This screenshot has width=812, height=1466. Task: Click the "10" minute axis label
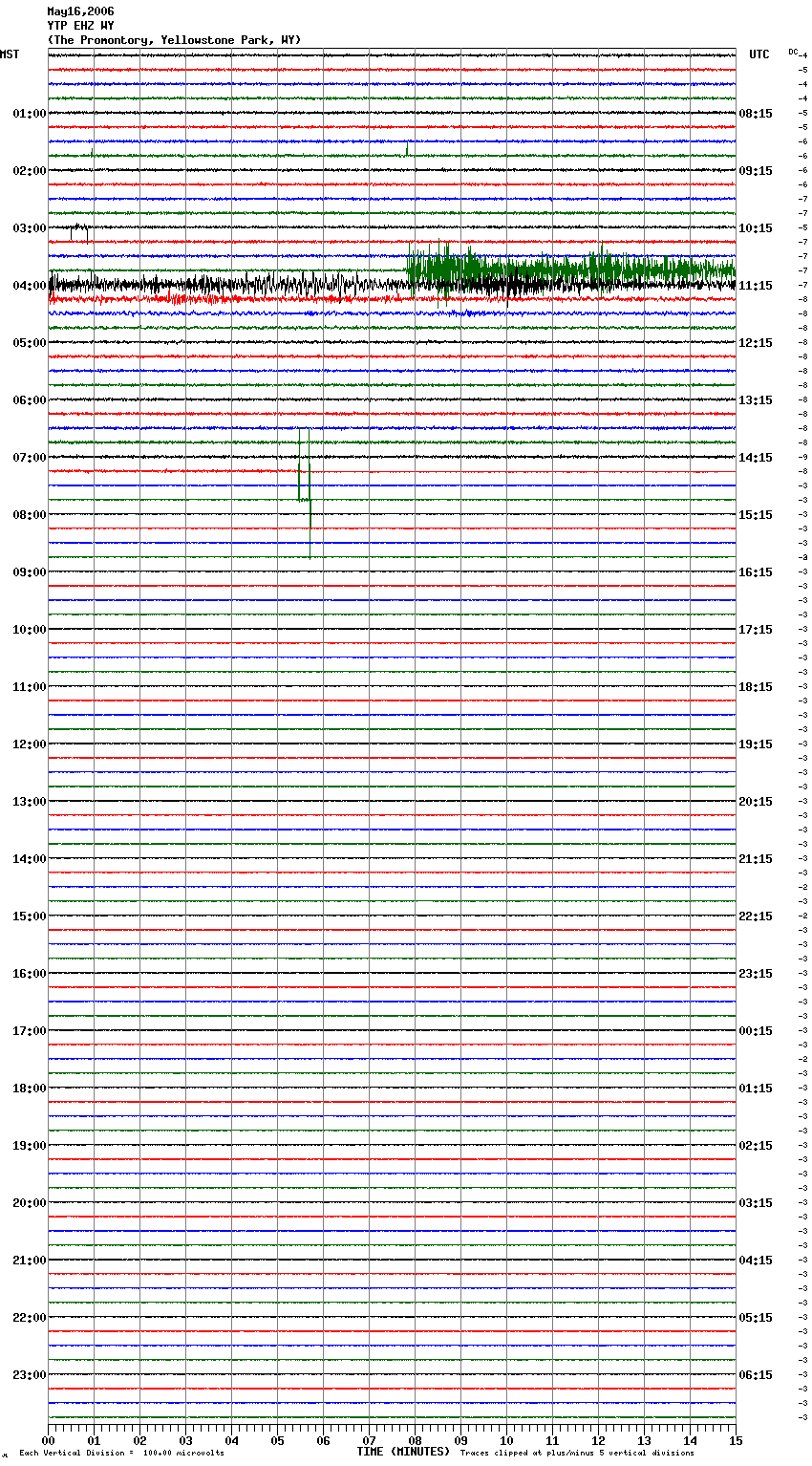506,1440
